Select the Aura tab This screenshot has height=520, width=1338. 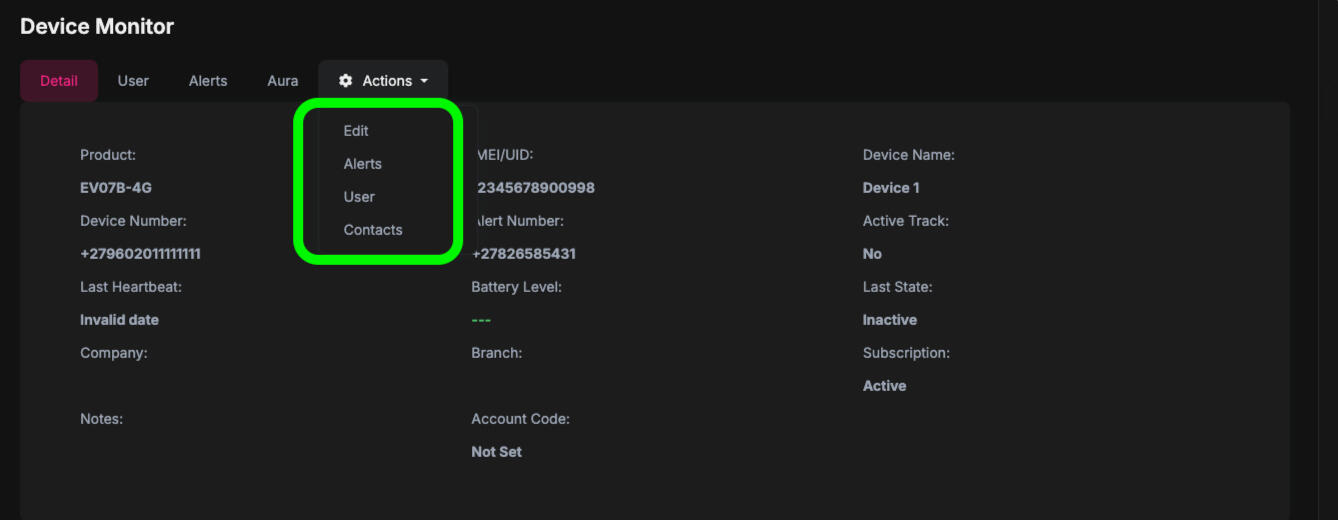[283, 81]
